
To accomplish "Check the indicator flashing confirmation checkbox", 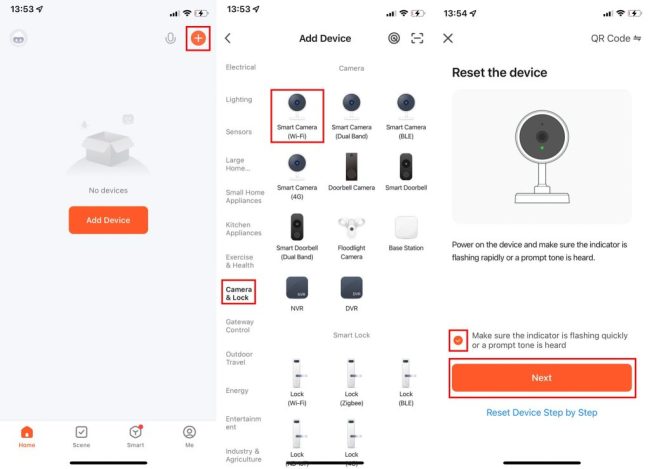I will pyautogui.click(x=458, y=340).
